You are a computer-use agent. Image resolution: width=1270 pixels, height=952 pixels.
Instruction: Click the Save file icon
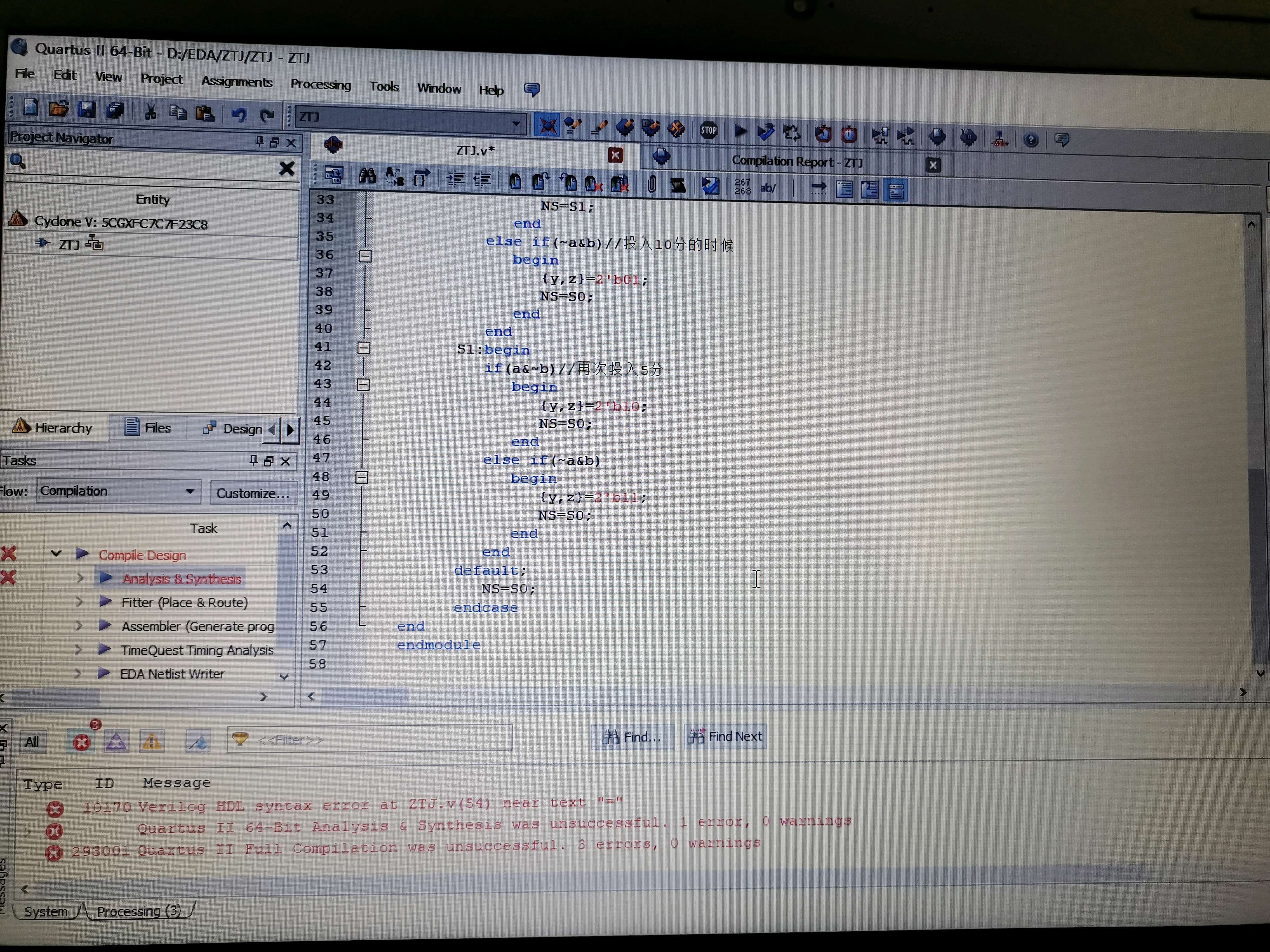pos(87,109)
